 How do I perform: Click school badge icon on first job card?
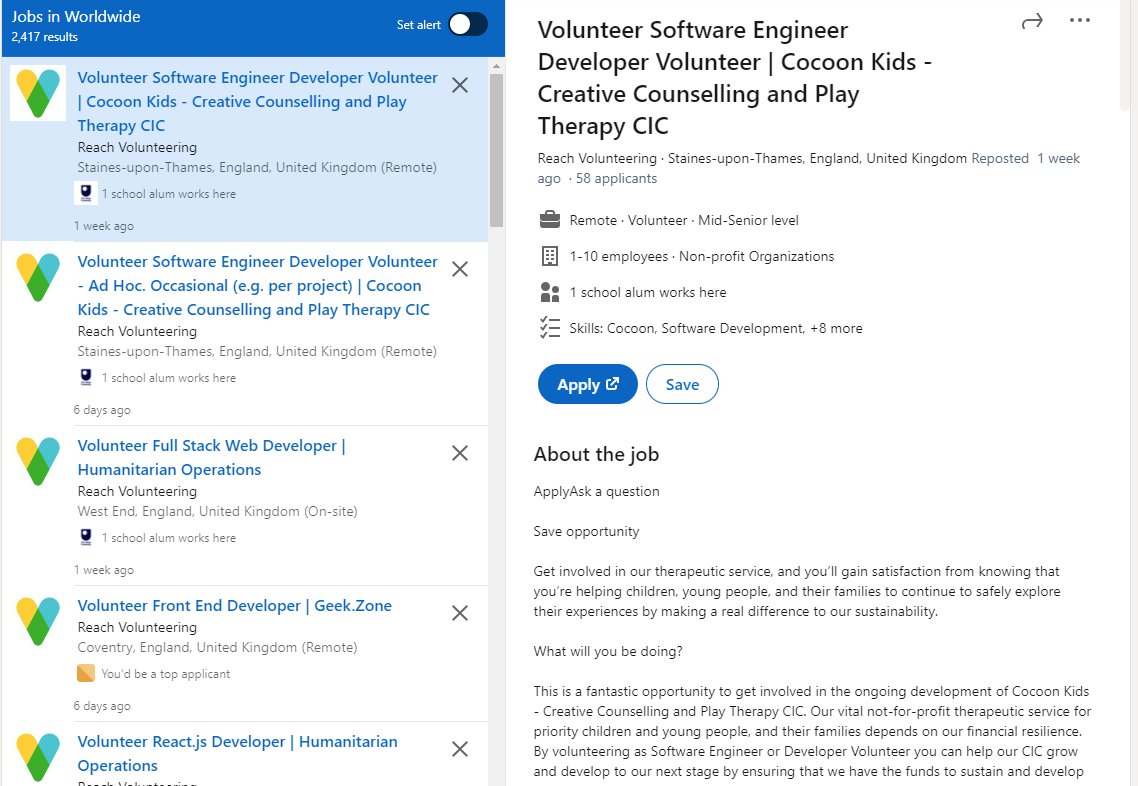tap(86, 193)
